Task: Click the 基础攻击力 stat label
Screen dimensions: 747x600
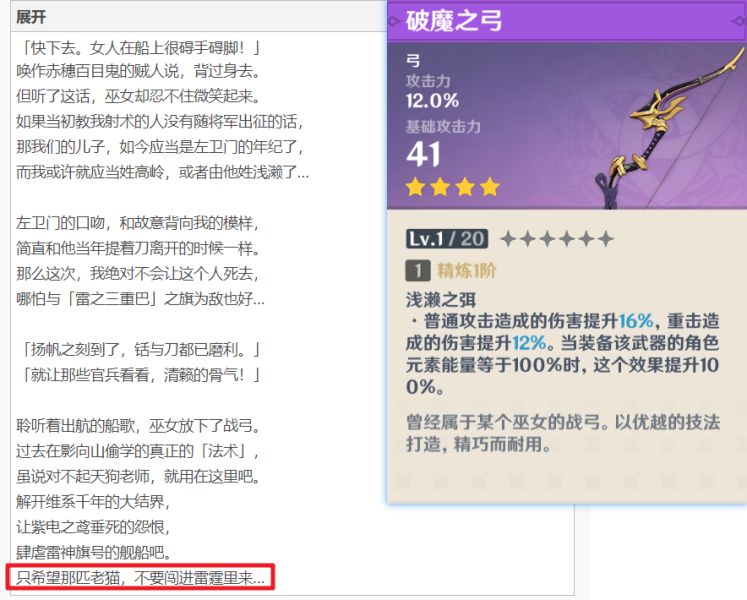Action: point(443,127)
